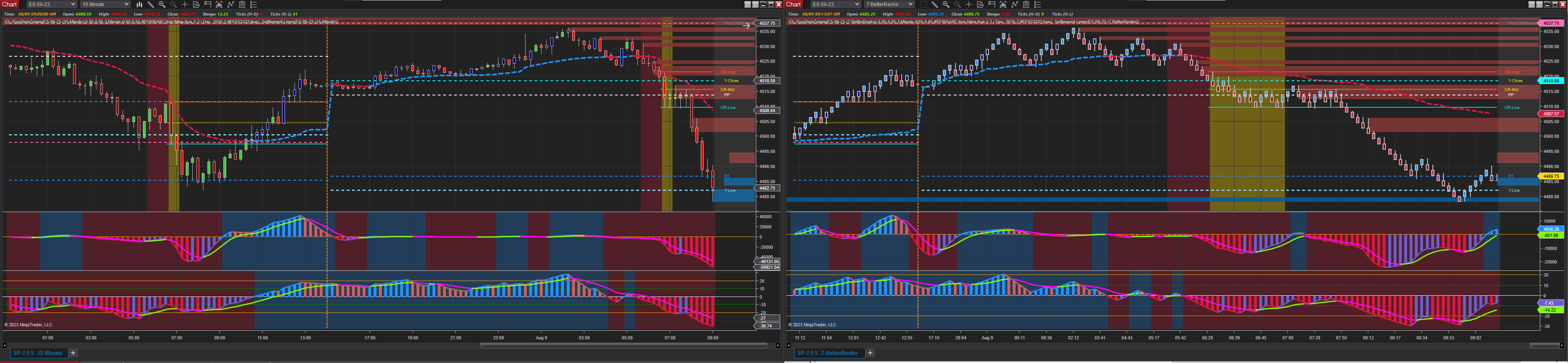Viewport: 1568px width, 363px height.
Task: Click the Y-Low label in 15 Minute chart
Action: point(730,190)
